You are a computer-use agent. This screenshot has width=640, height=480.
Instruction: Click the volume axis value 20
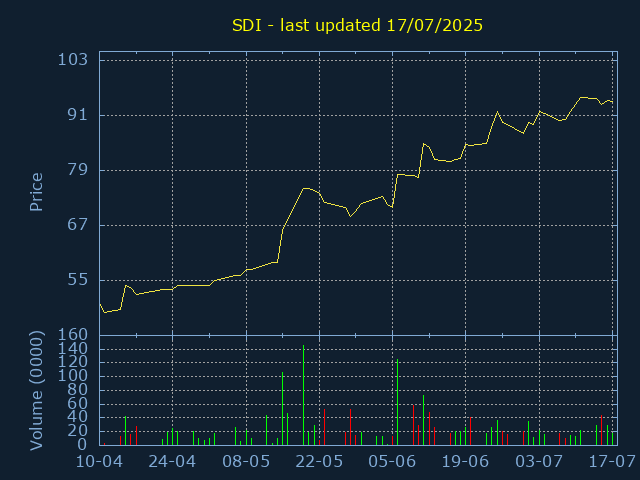[x=78, y=431]
